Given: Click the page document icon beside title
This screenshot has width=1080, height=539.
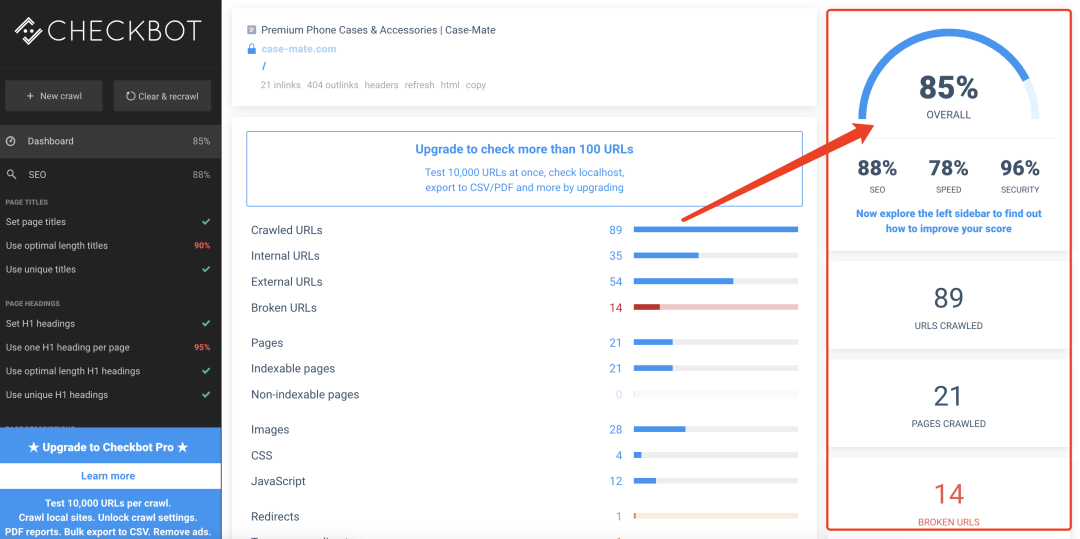Looking at the screenshot, I should 251,30.
